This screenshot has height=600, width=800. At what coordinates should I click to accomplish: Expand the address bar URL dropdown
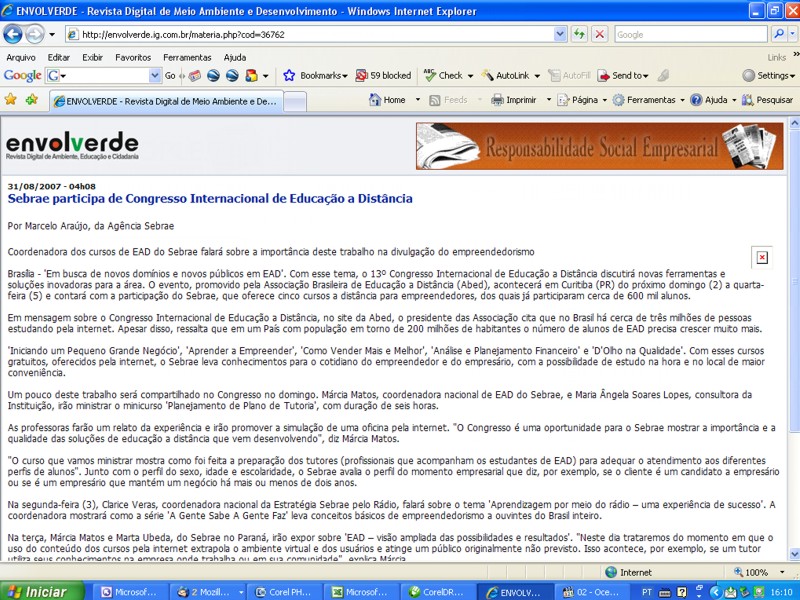560,34
